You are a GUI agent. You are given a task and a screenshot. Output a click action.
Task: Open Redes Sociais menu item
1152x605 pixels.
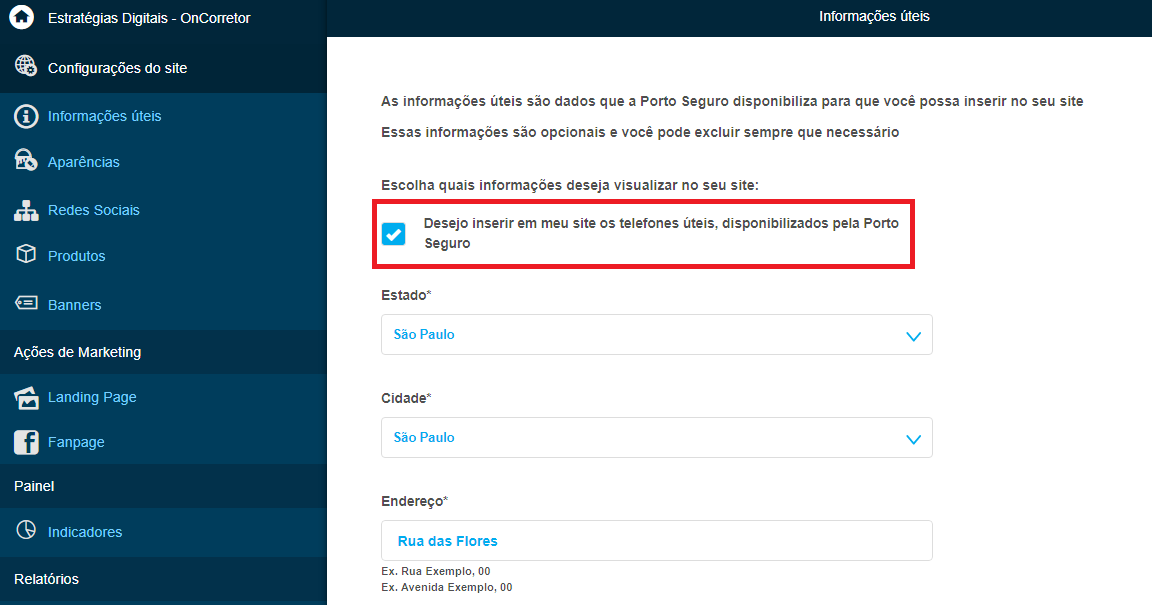pos(94,210)
